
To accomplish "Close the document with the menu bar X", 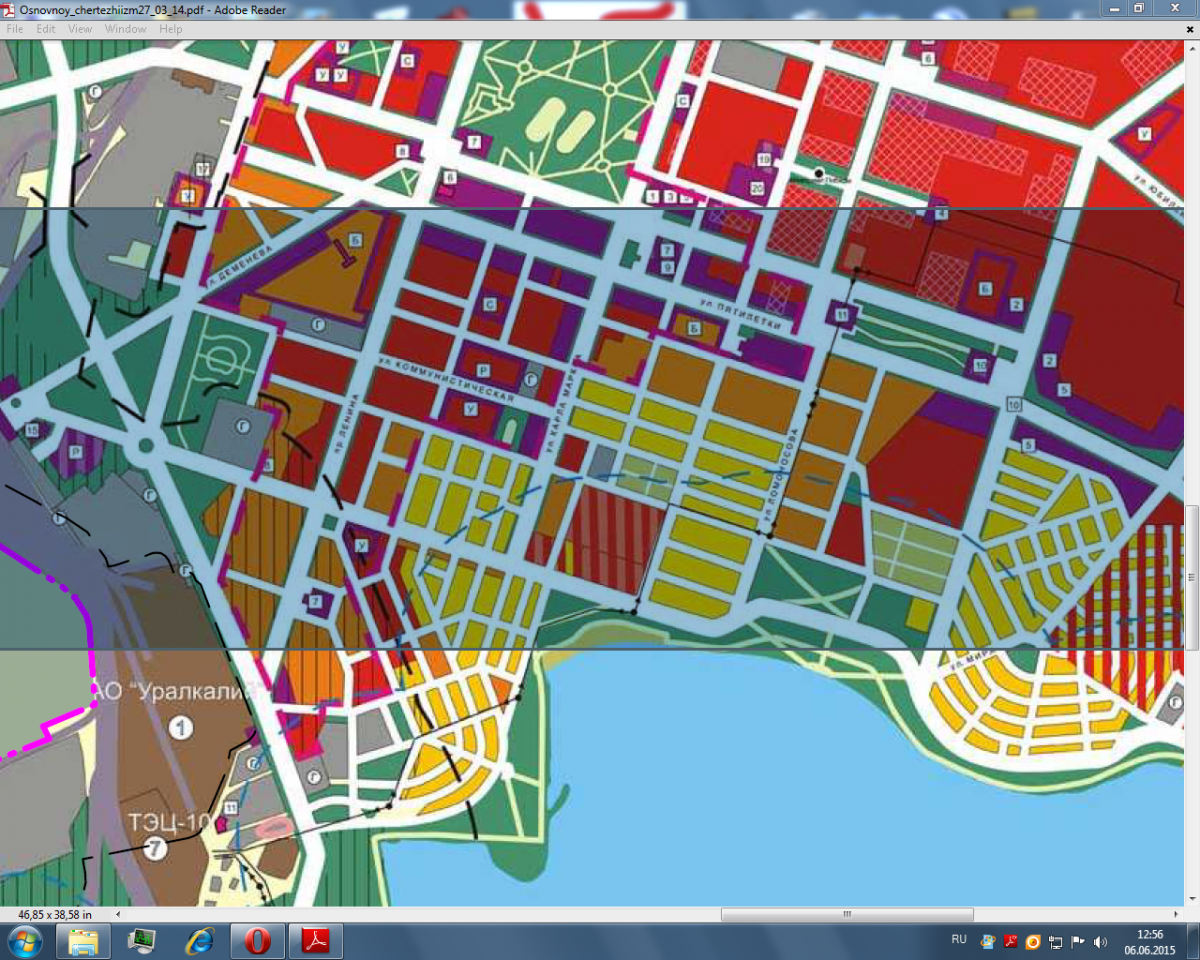I will click(1190, 29).
